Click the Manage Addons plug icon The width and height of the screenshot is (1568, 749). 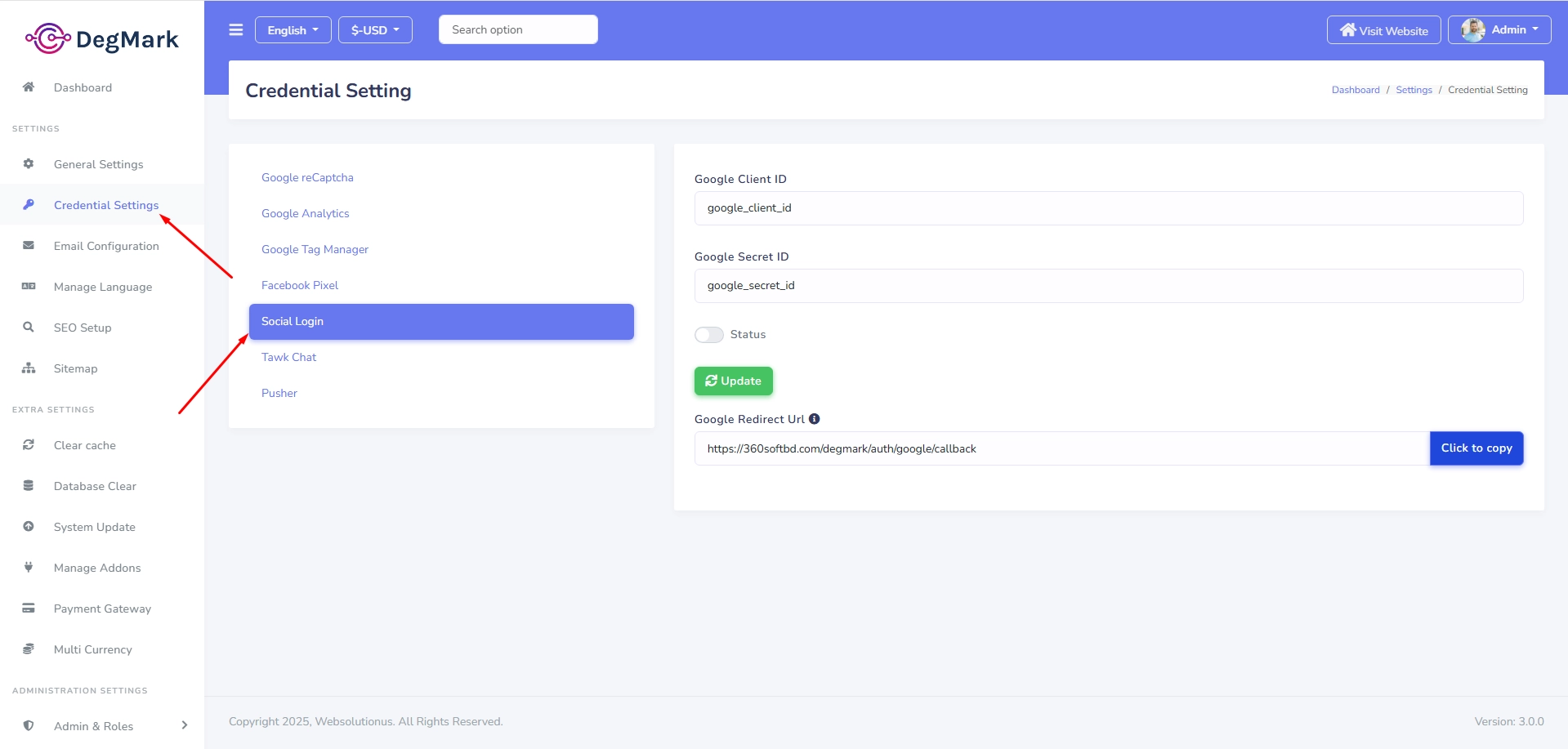click(29, 567)
